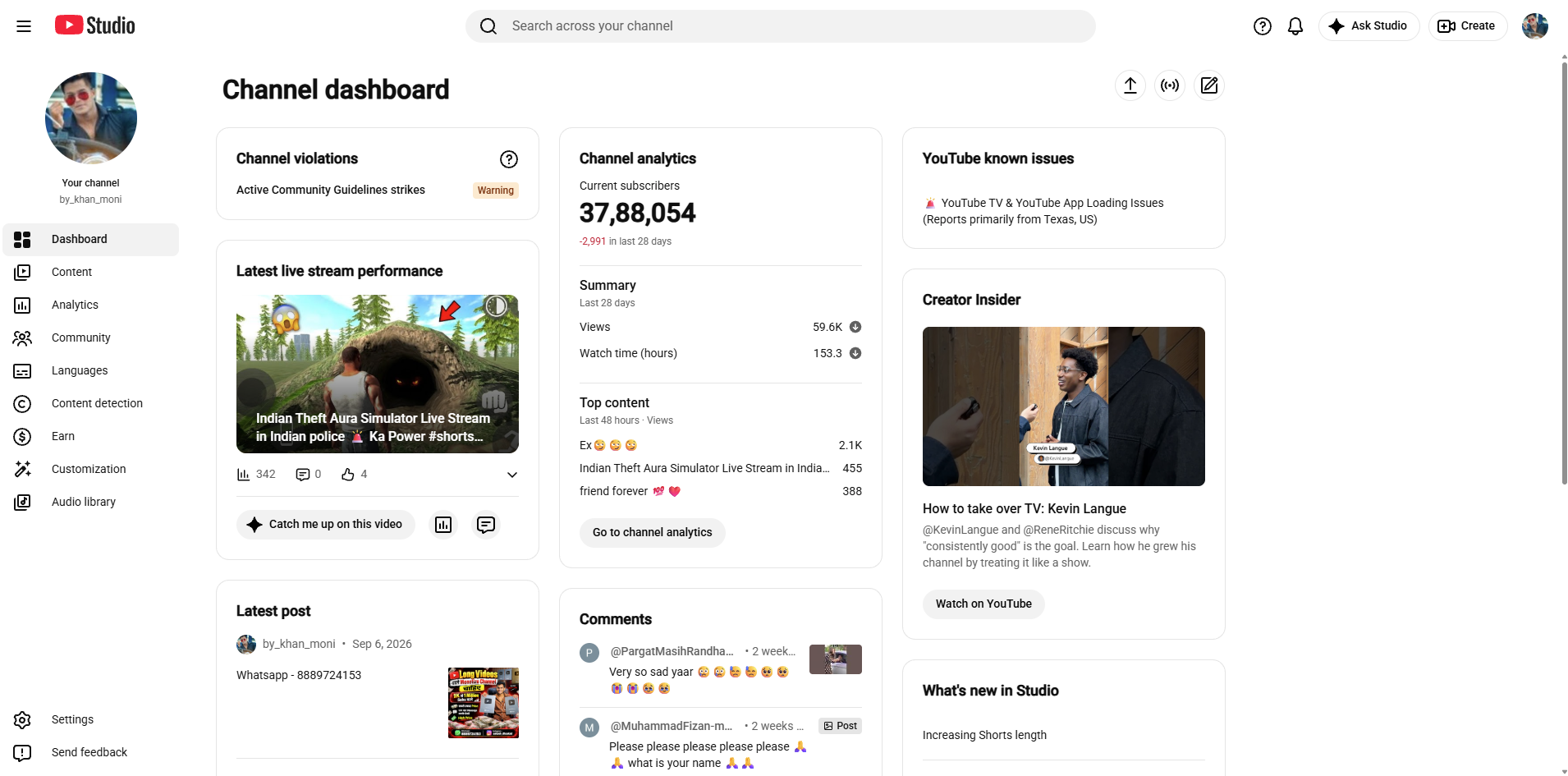
Task: Open Creator Insider video thumbnail
Action: tap(1064, 406)
